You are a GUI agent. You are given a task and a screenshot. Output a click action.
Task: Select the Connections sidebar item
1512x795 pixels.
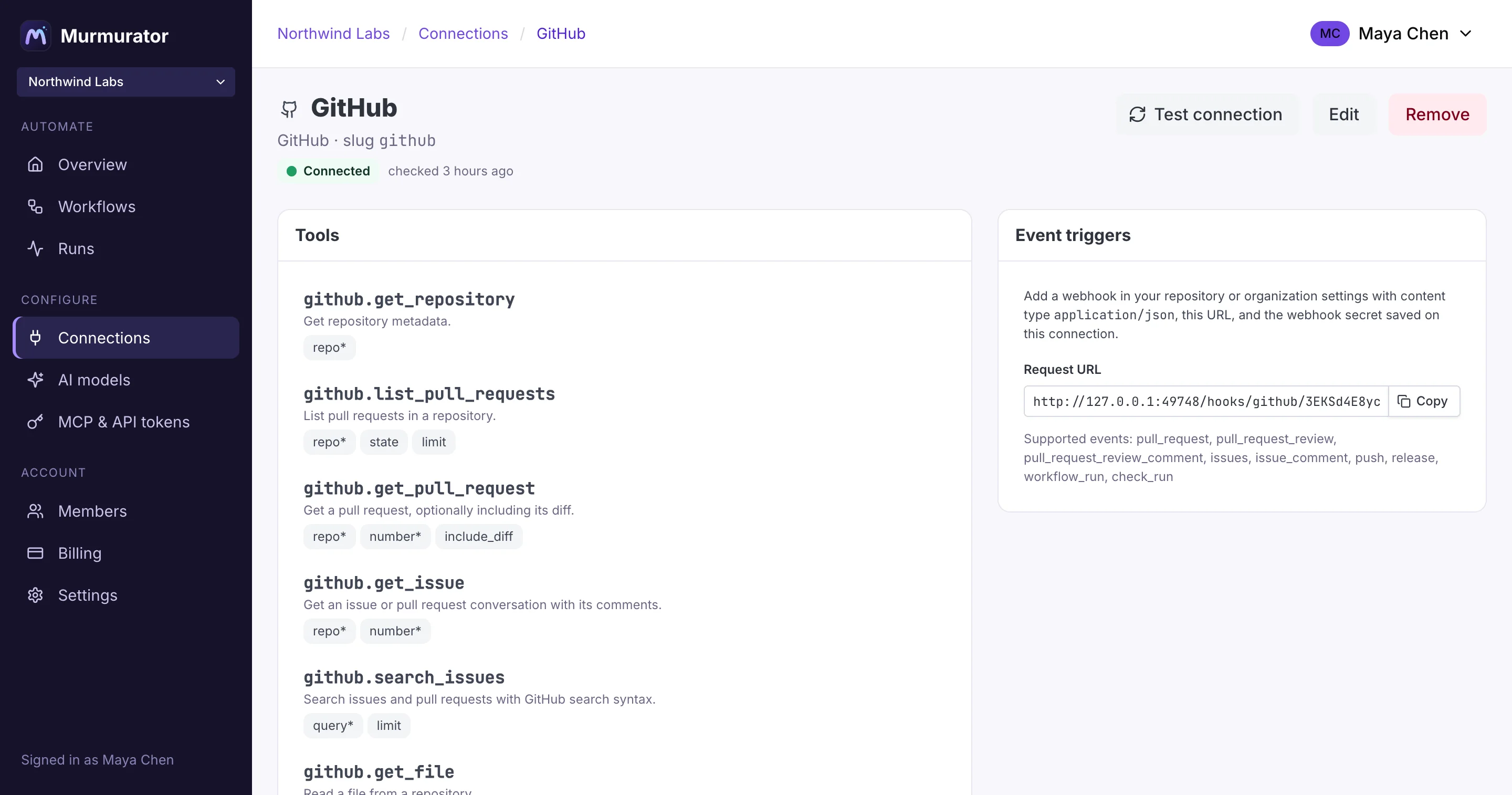point(126,338)
